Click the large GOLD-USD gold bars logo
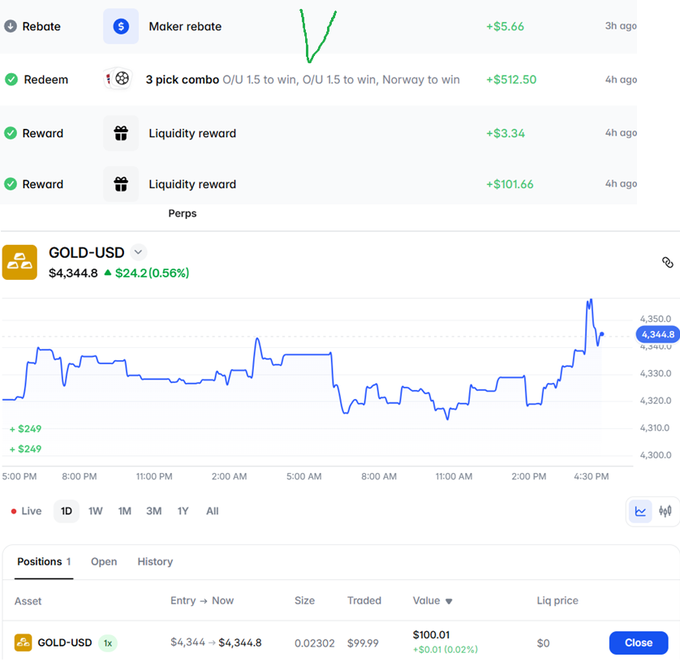Viewport: 680px width, 666px height. 20,262
